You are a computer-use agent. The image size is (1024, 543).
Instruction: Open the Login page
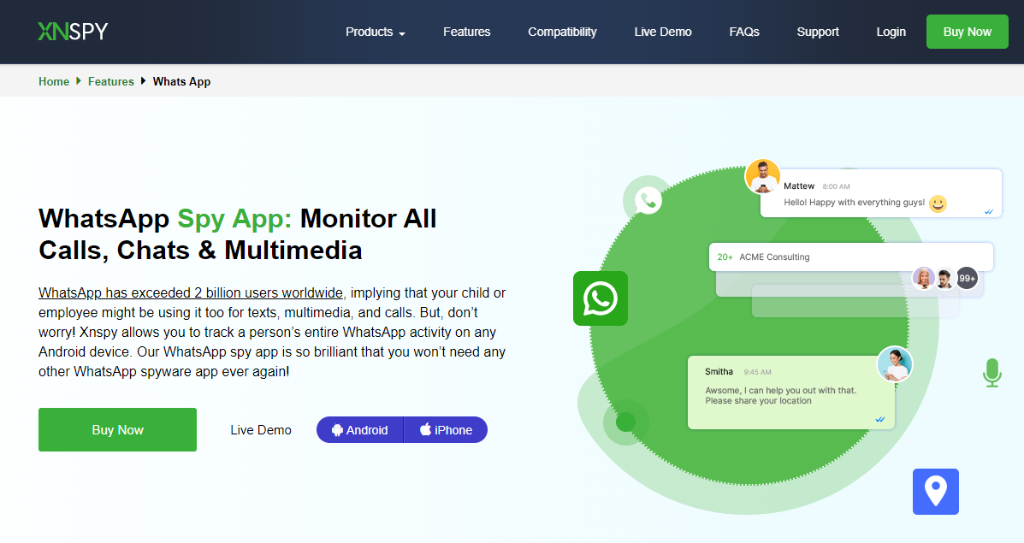coord(891,32)
